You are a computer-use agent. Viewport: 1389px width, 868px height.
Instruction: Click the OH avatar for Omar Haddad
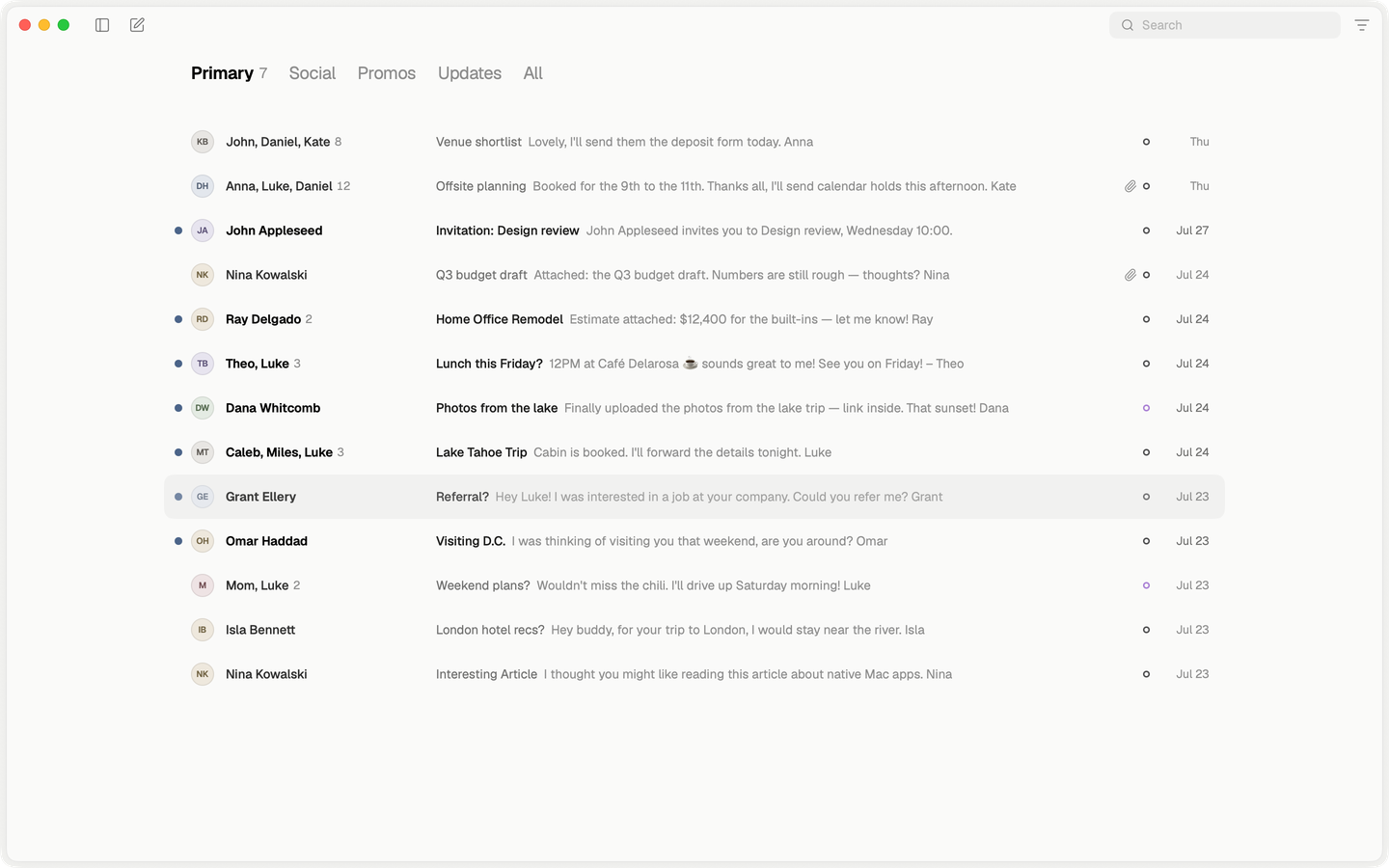click(203, 541)
